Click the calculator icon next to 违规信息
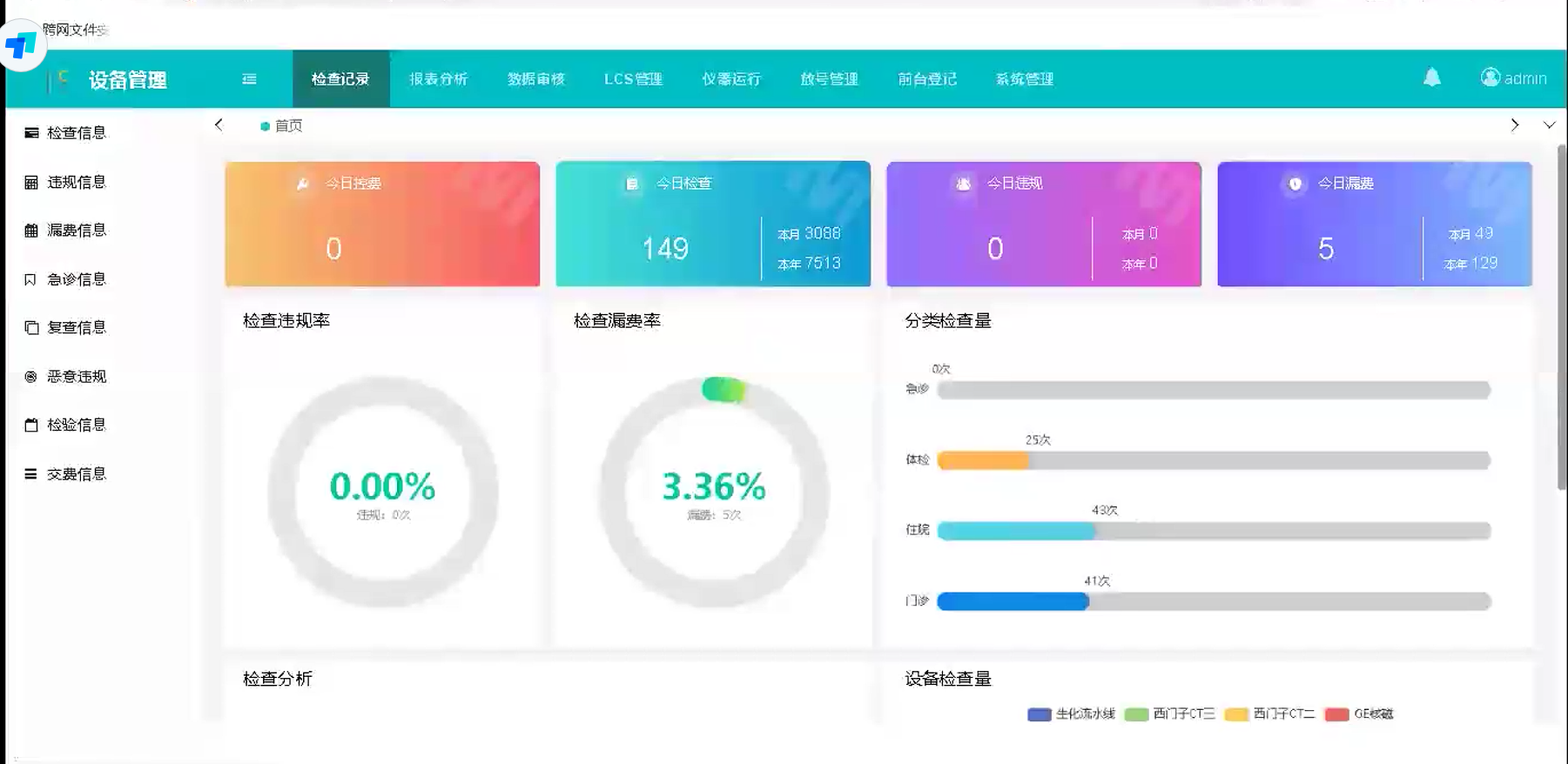Image resolution: width=1568 pixels, height=764 pixels. (31, 182)
